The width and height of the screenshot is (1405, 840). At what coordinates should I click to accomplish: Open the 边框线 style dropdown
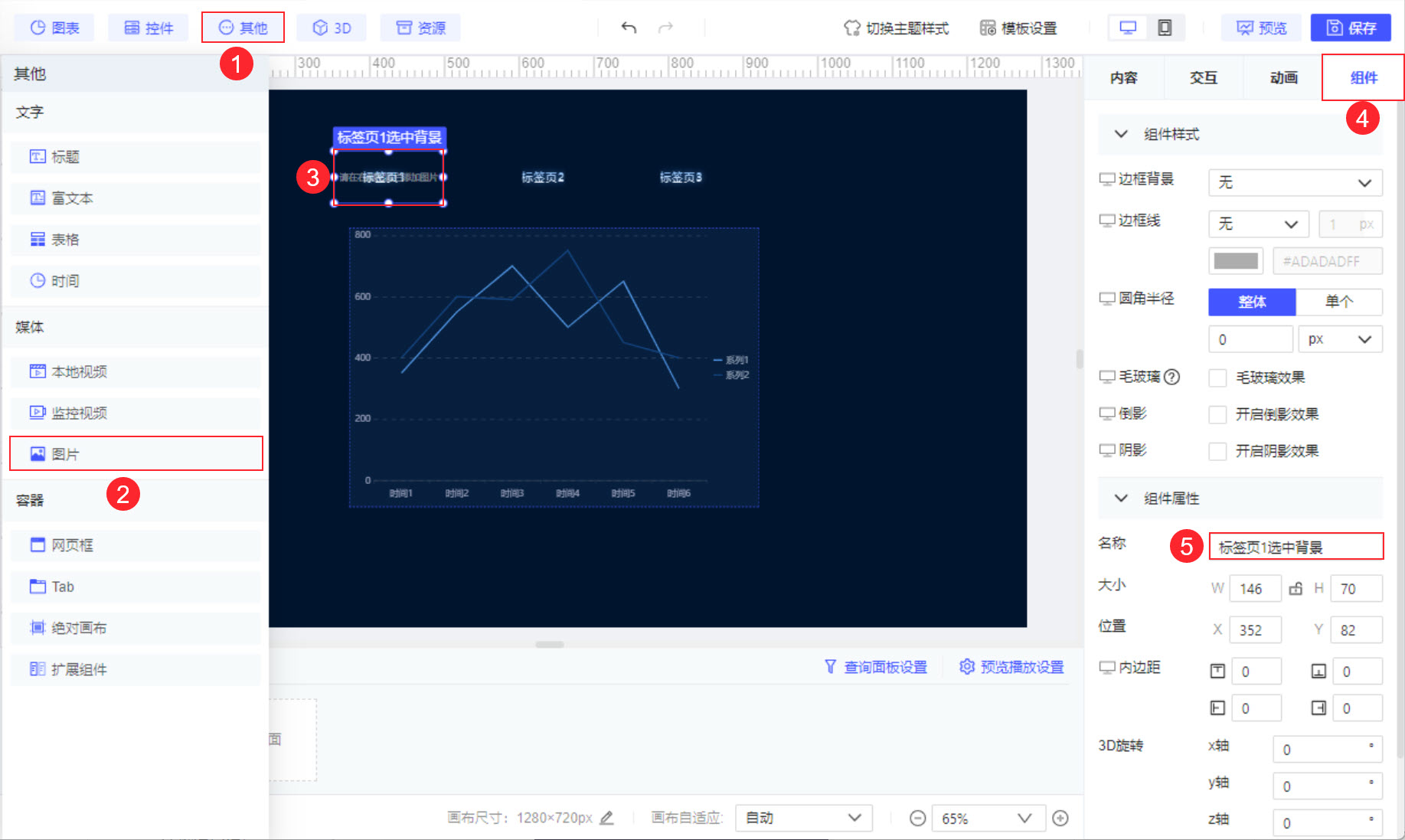click(x=1259, y=224)
